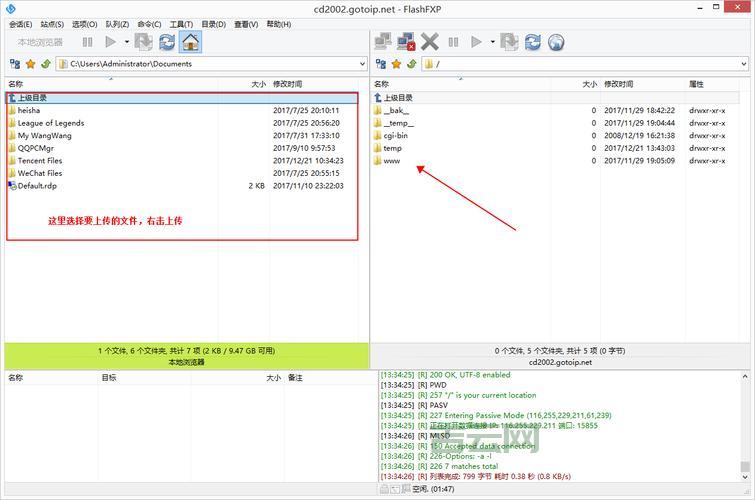This screenshot has height=500, width=755.
Task: Open the 站点(S) menu
Action: coord(53,24)
